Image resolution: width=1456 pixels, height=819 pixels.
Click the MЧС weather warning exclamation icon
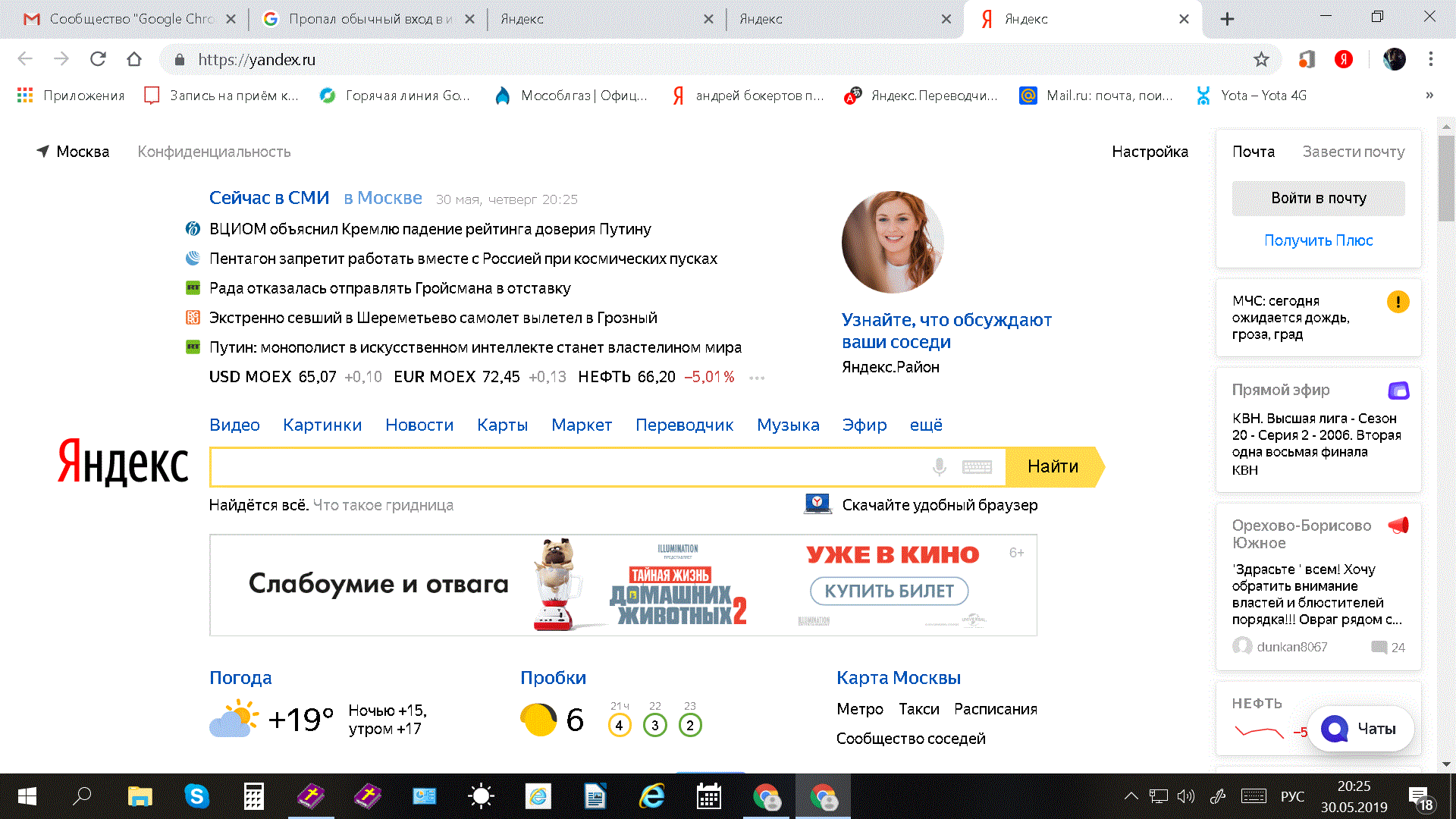click(x=1398, y=302)
